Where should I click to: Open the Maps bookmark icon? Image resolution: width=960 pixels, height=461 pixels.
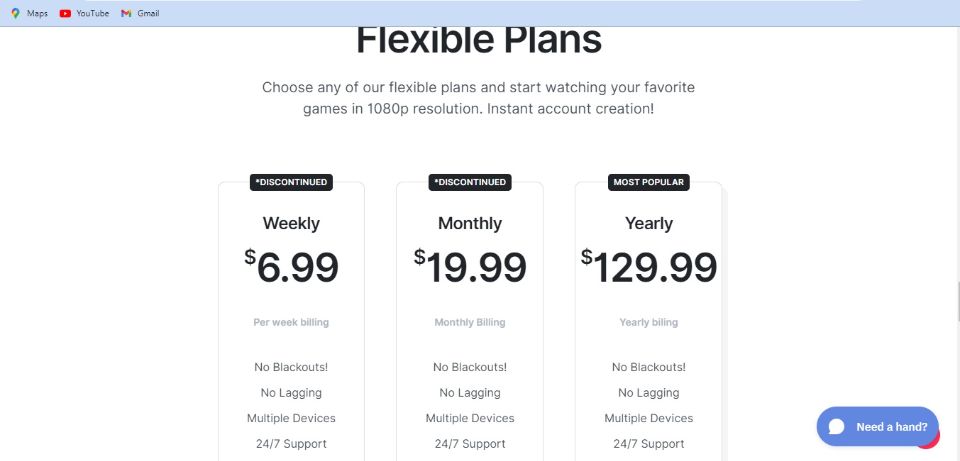(x=15, y=13)
